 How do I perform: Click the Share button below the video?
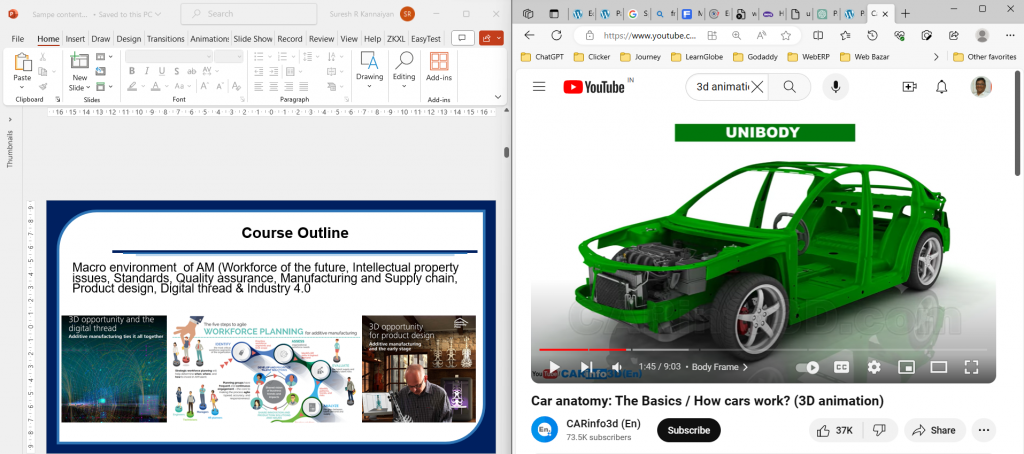tap(933, 430)
